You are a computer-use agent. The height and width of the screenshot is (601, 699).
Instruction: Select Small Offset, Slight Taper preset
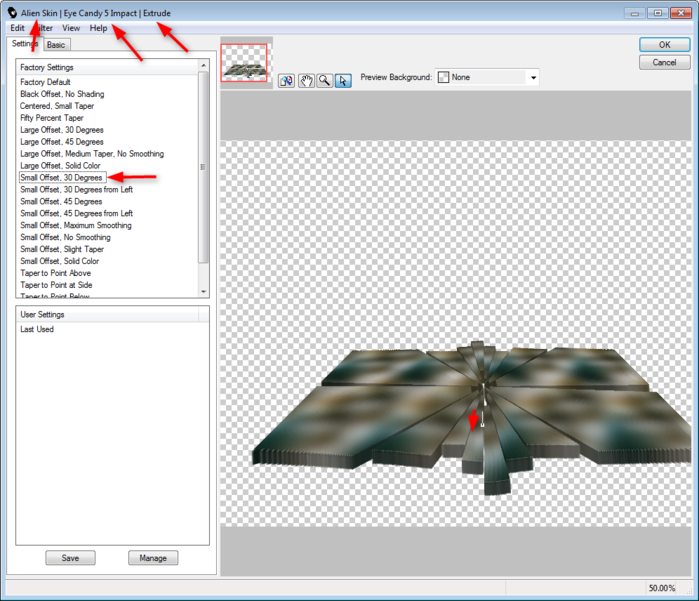click(62, 249)
